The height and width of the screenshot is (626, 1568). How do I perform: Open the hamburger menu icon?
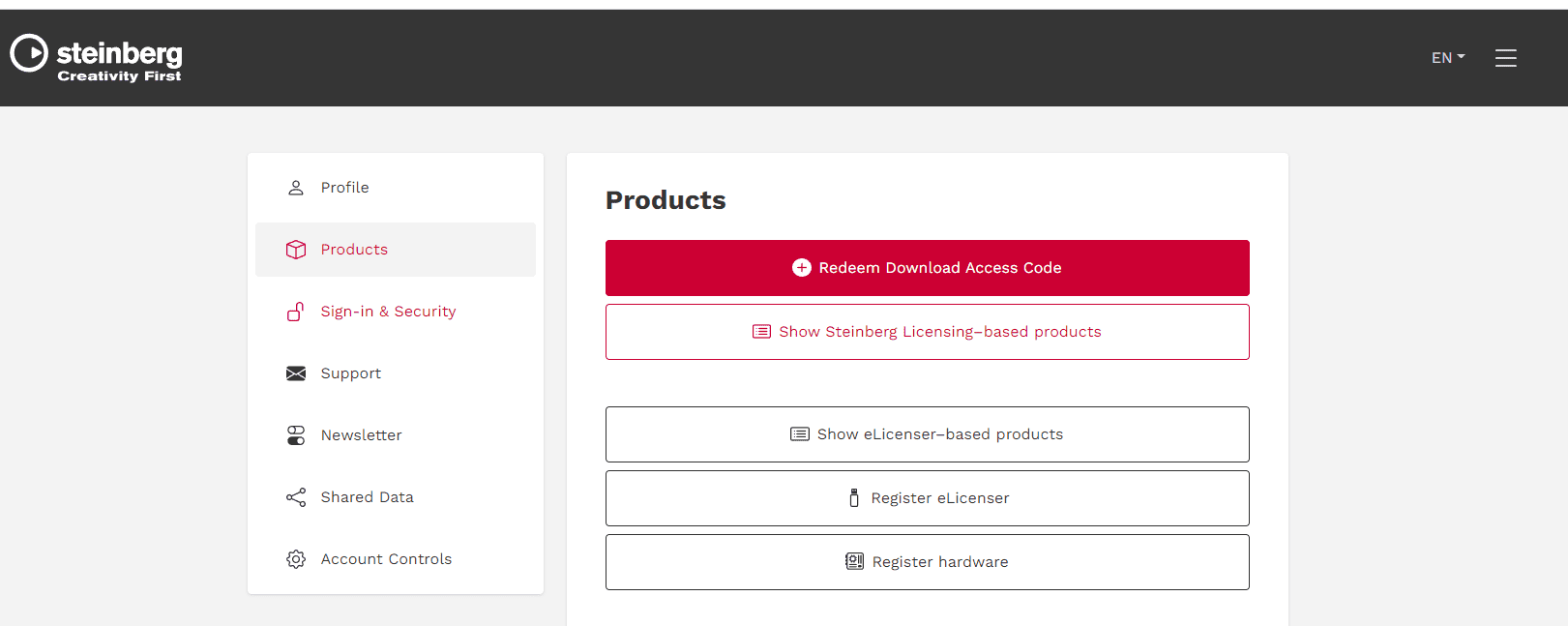(x=1505, y=58)
